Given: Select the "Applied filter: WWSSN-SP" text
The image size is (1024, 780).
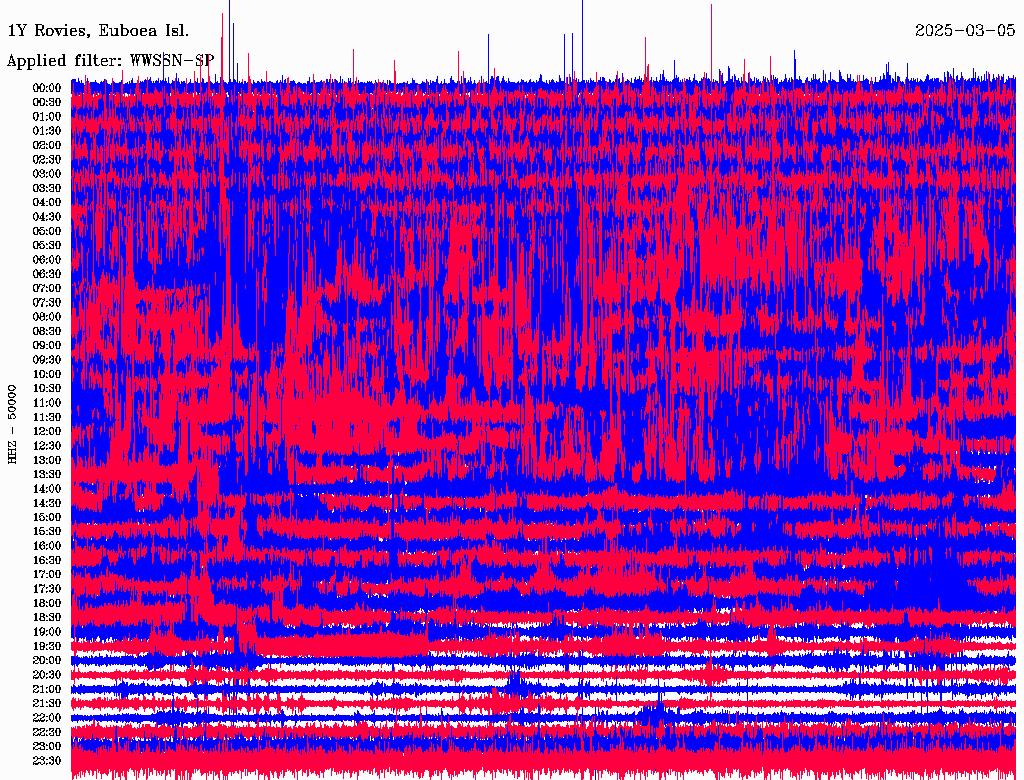Looking at the screenshot, I should (110, 60).
